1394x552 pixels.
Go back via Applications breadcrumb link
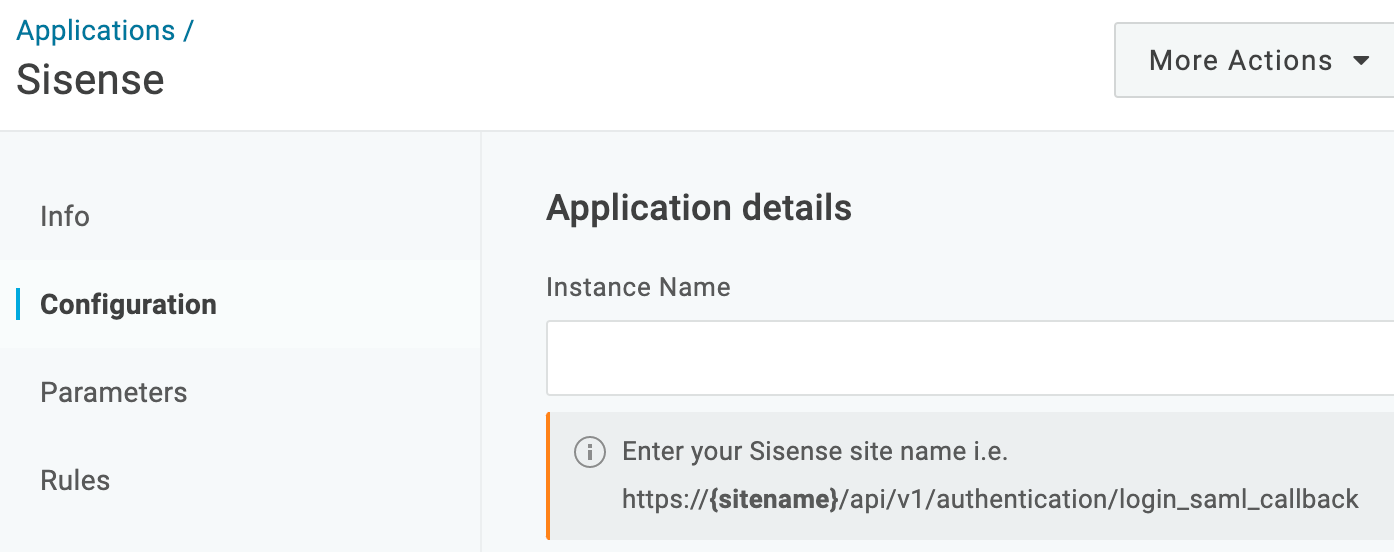[x=96, y=31]
